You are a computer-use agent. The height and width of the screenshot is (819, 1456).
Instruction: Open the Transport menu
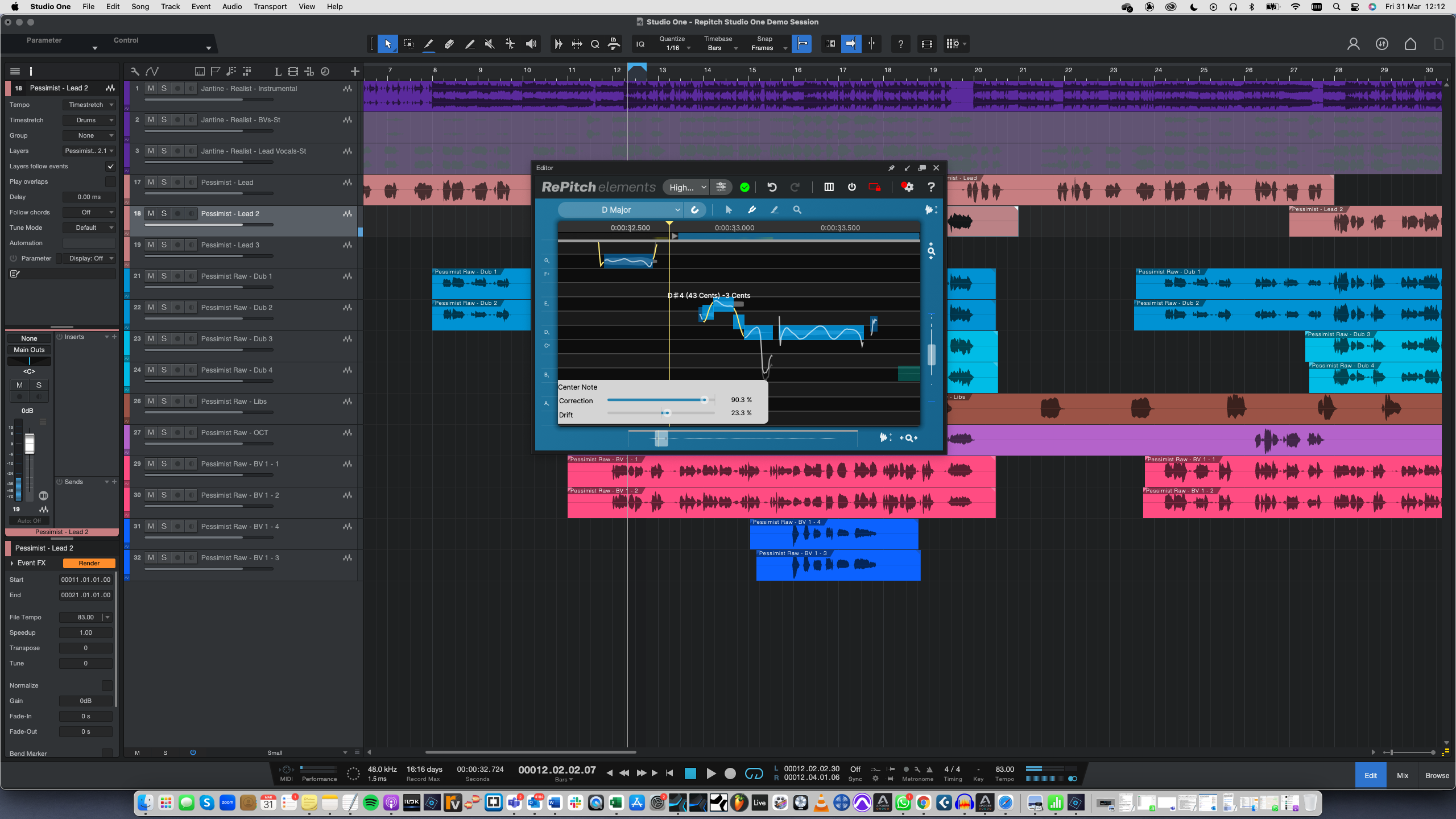point(270,7)
